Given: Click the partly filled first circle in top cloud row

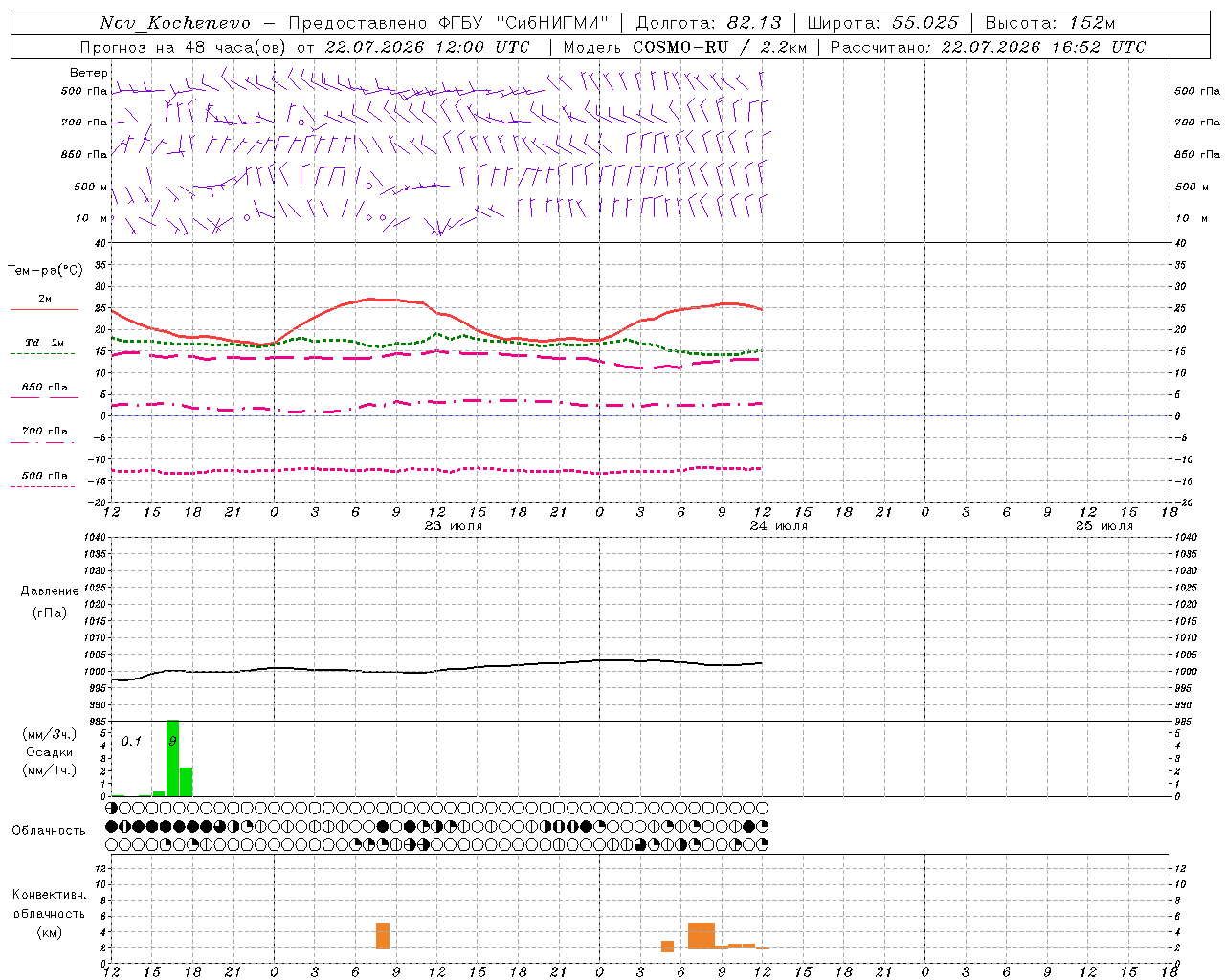Looking at the screenshot, I should click(x=111, y=808).
